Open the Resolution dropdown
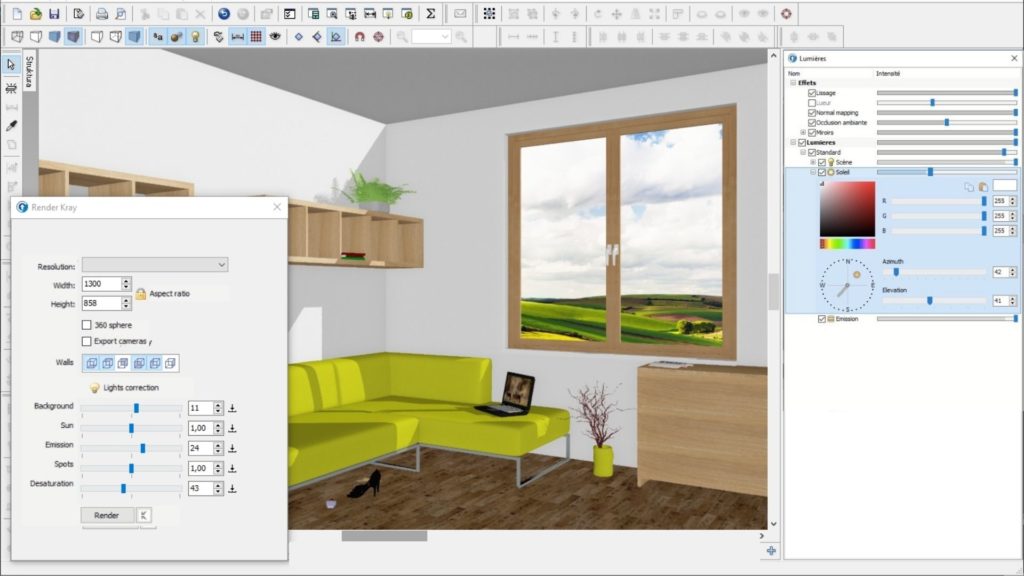The image size is (1024, 576). pyautogui.click(x=155, y=265)
